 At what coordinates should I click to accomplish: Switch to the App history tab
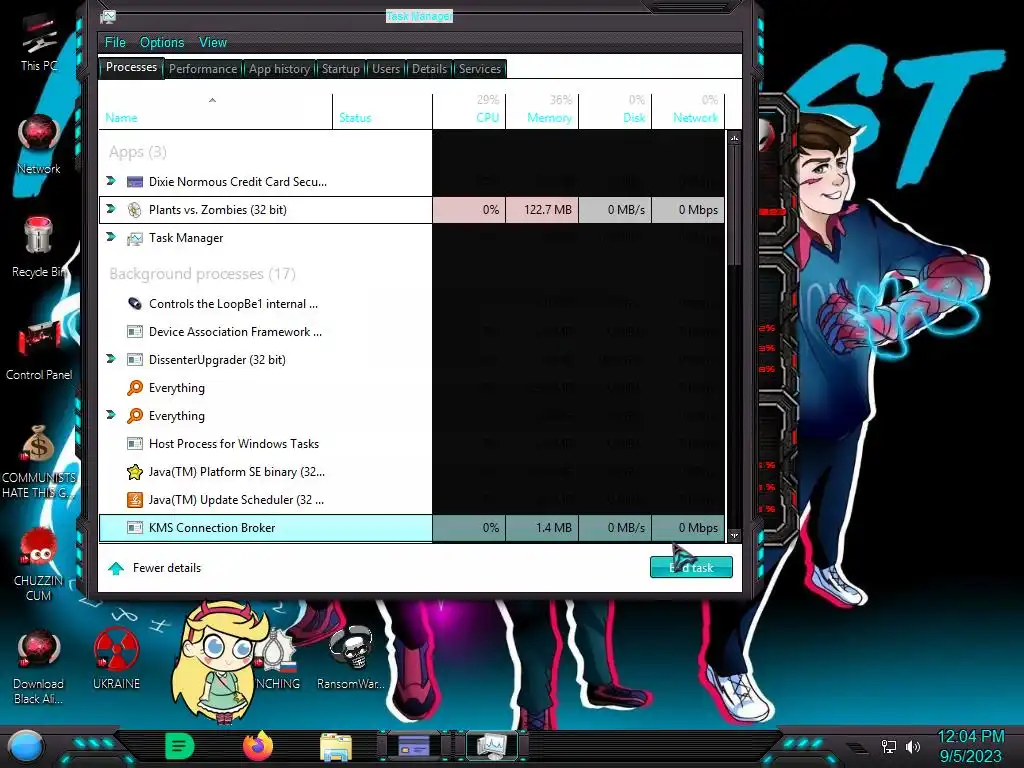click(x=280, y=69)
